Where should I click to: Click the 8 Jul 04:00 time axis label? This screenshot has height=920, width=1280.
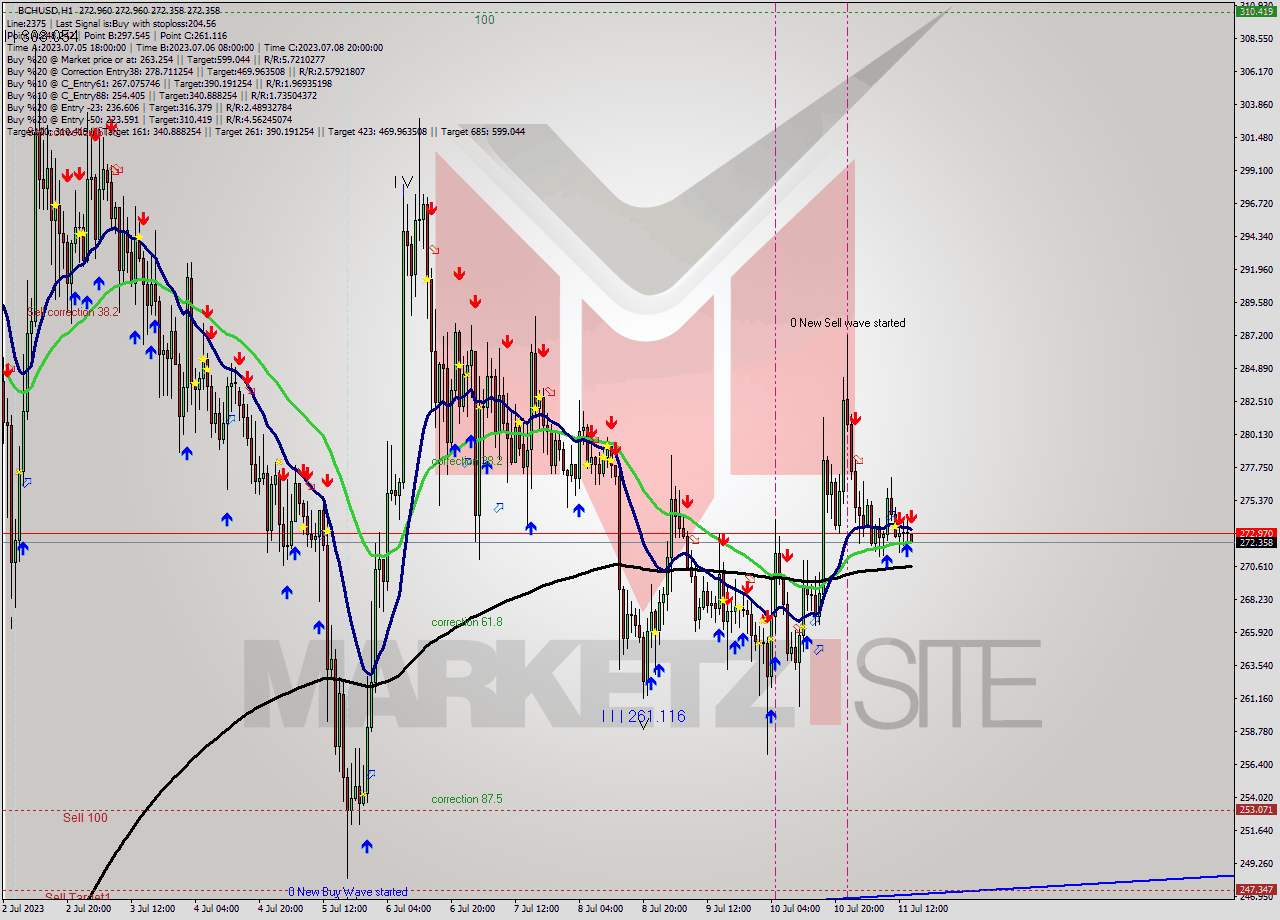[x=601, y=909]
